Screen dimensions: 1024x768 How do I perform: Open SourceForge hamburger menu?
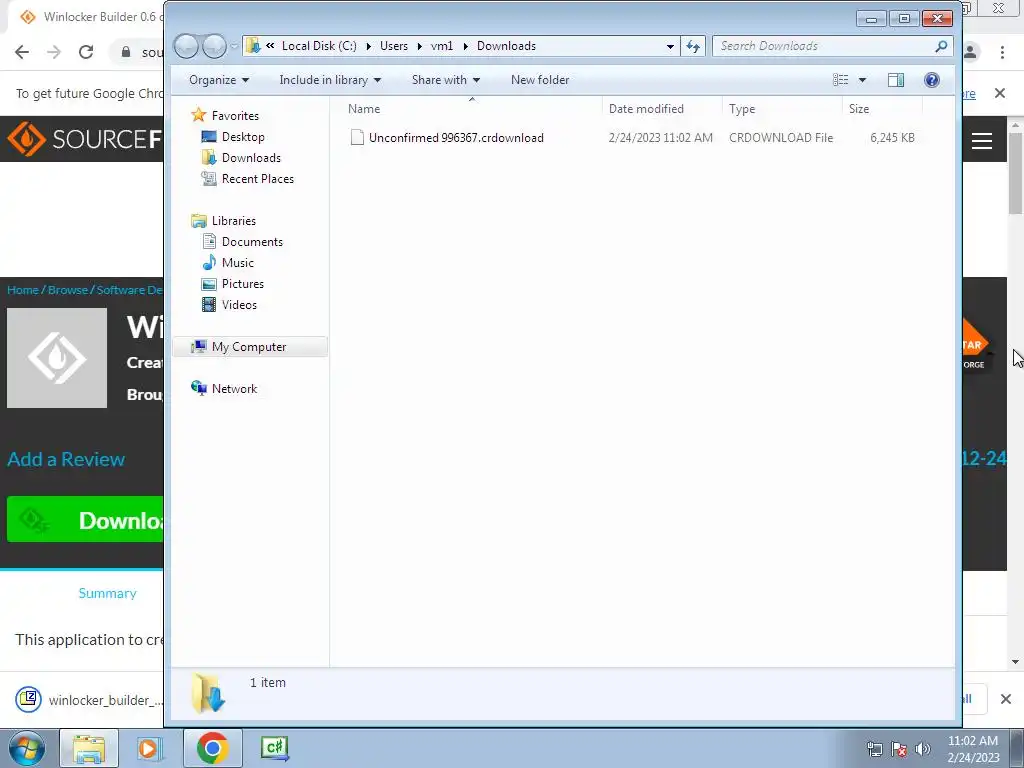[x=982, y=140]
